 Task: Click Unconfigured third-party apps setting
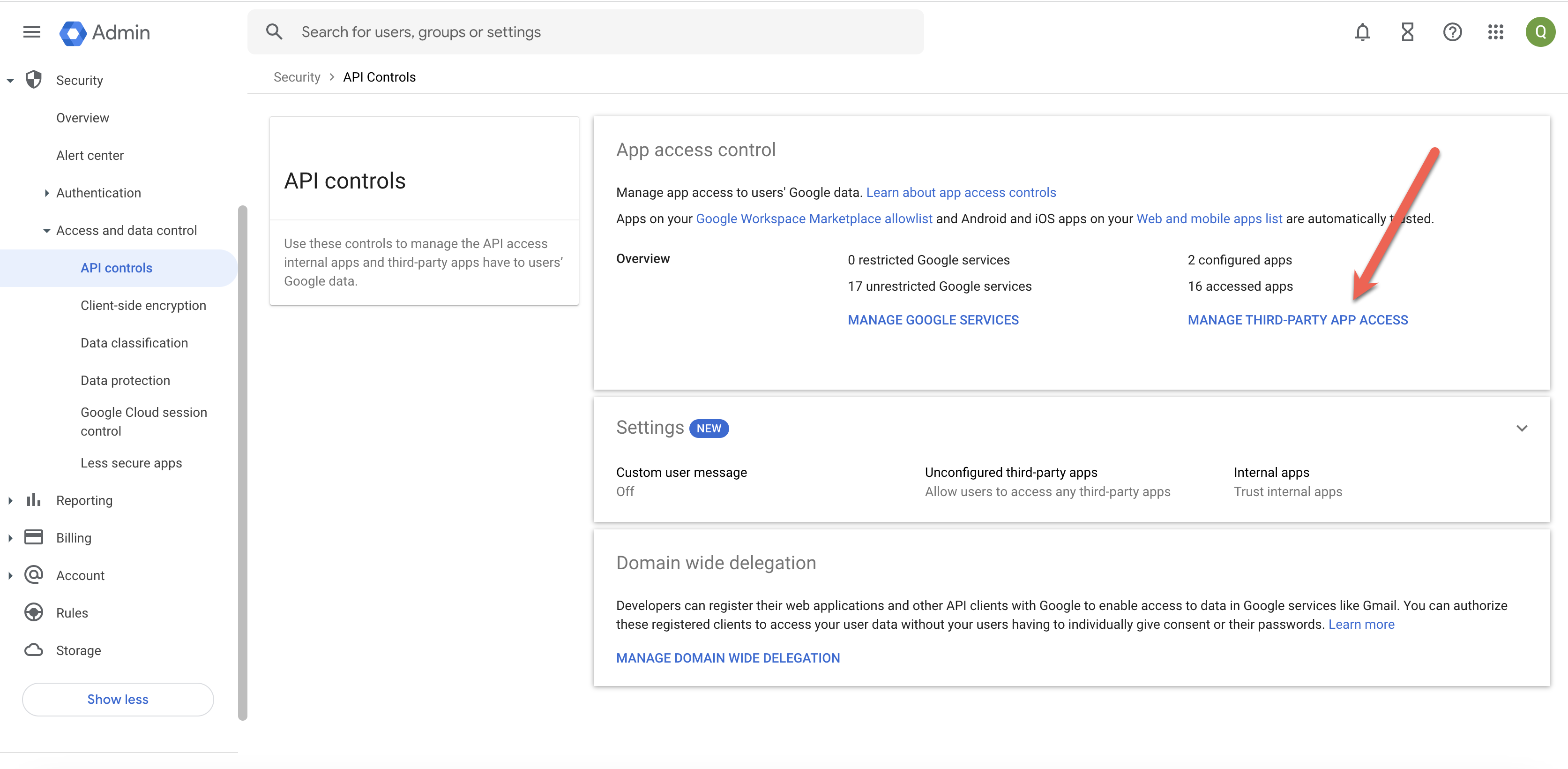coord(1047,482)
